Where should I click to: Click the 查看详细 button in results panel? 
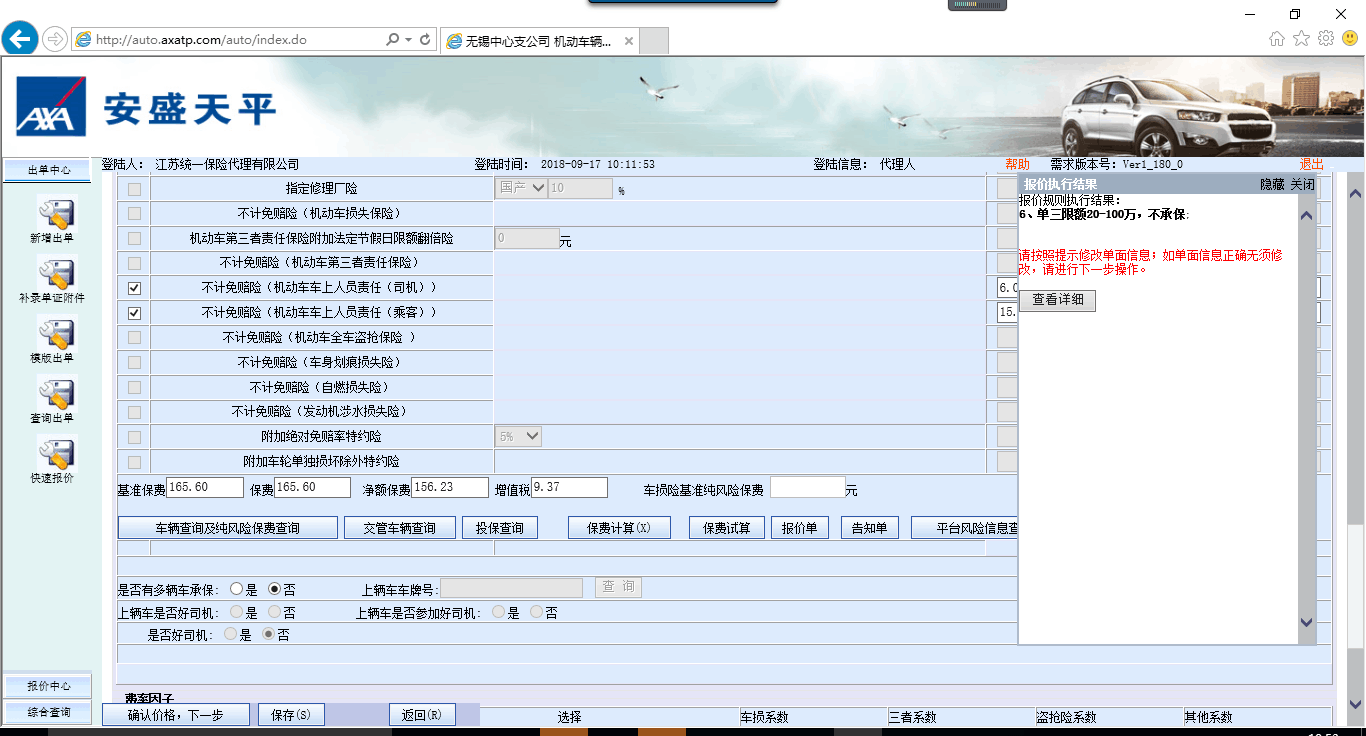pyautogui.click(x=1057, y=300)
